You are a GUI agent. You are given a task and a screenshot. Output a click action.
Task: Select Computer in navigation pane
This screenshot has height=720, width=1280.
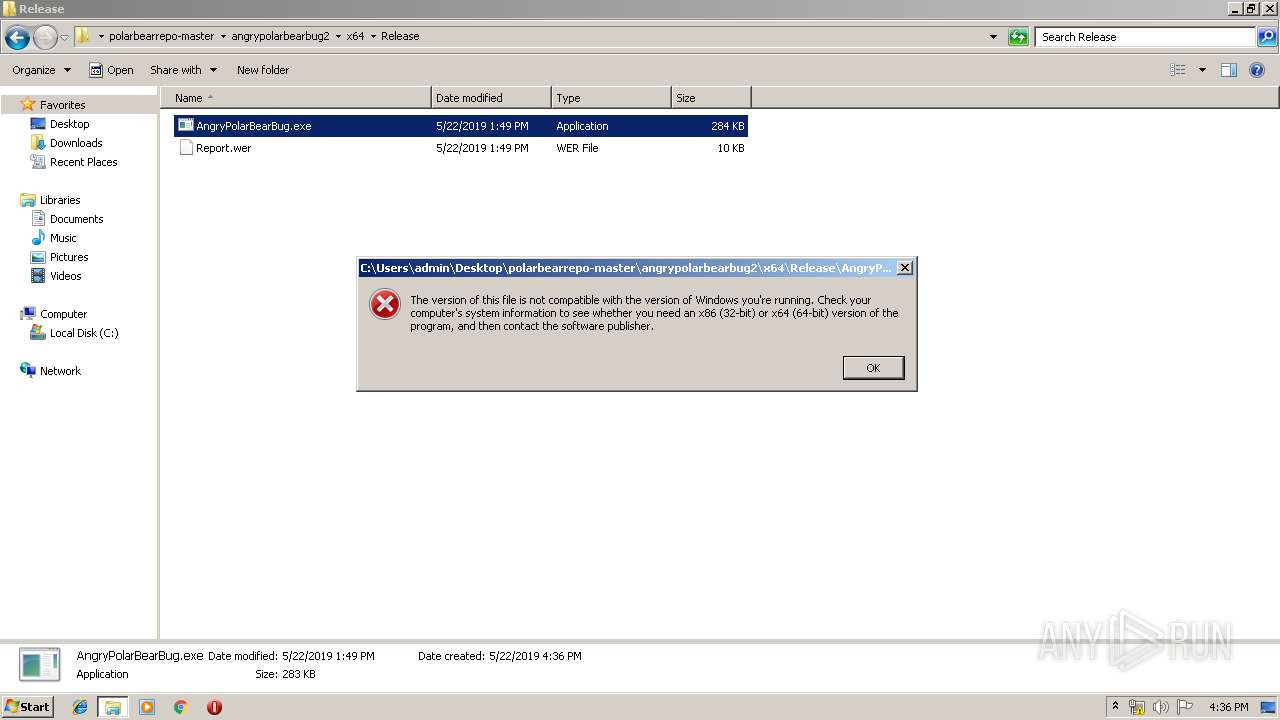point(63,314)
